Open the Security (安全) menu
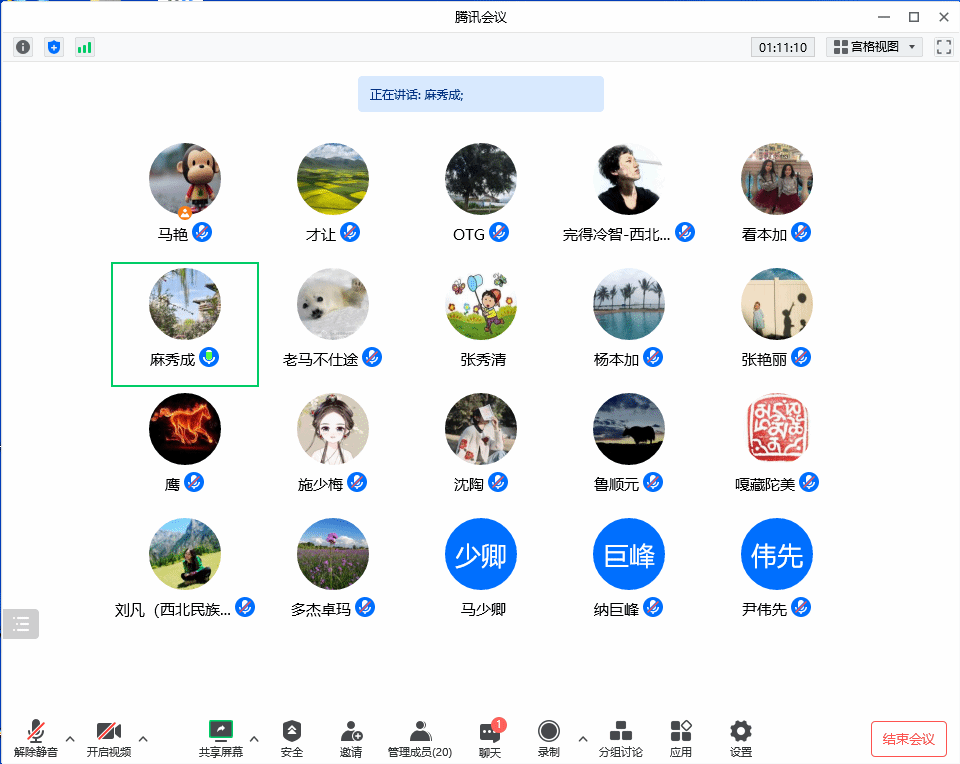 pos(291,738)
